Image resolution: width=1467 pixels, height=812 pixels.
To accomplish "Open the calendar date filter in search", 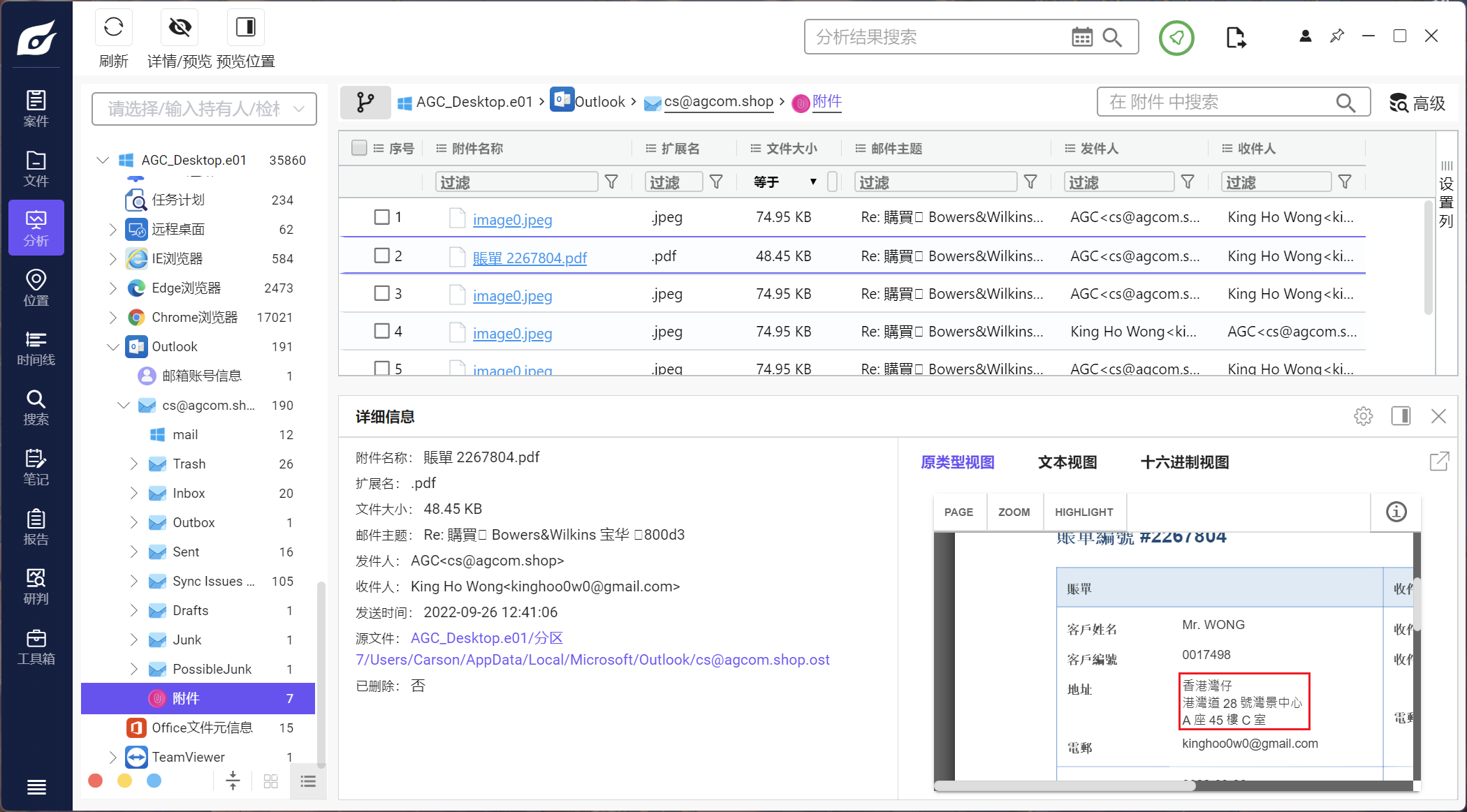I will pos(1082,37).
